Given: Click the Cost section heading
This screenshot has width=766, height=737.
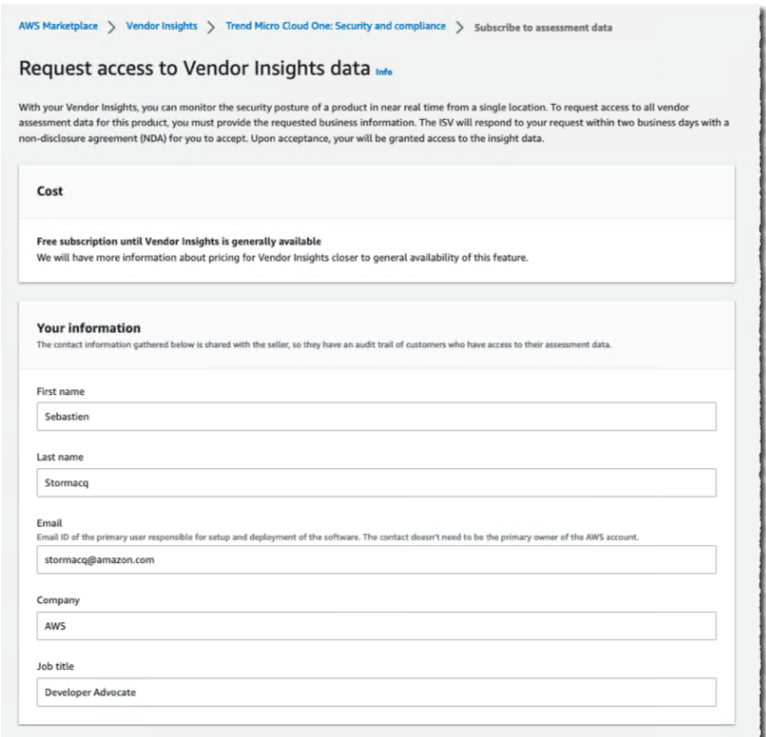Looking at the screenshot, I should [50, 191].
